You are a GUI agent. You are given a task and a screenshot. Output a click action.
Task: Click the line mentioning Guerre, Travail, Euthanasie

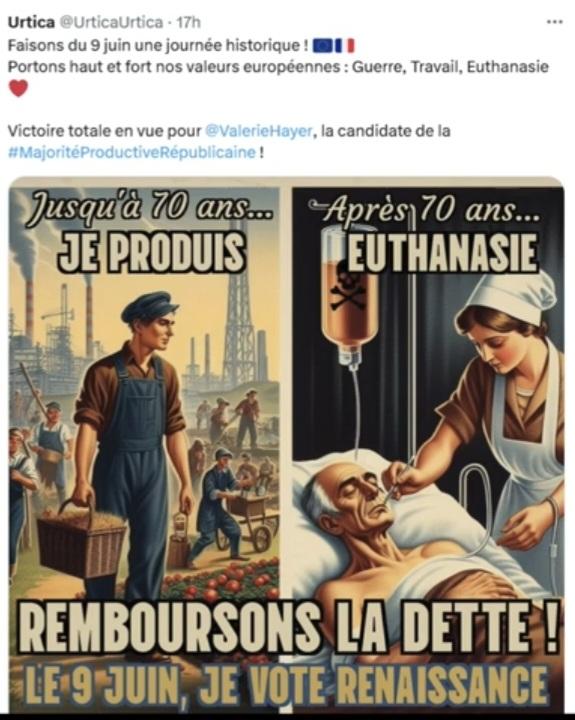pyautogui.click(x=278, y=67)
